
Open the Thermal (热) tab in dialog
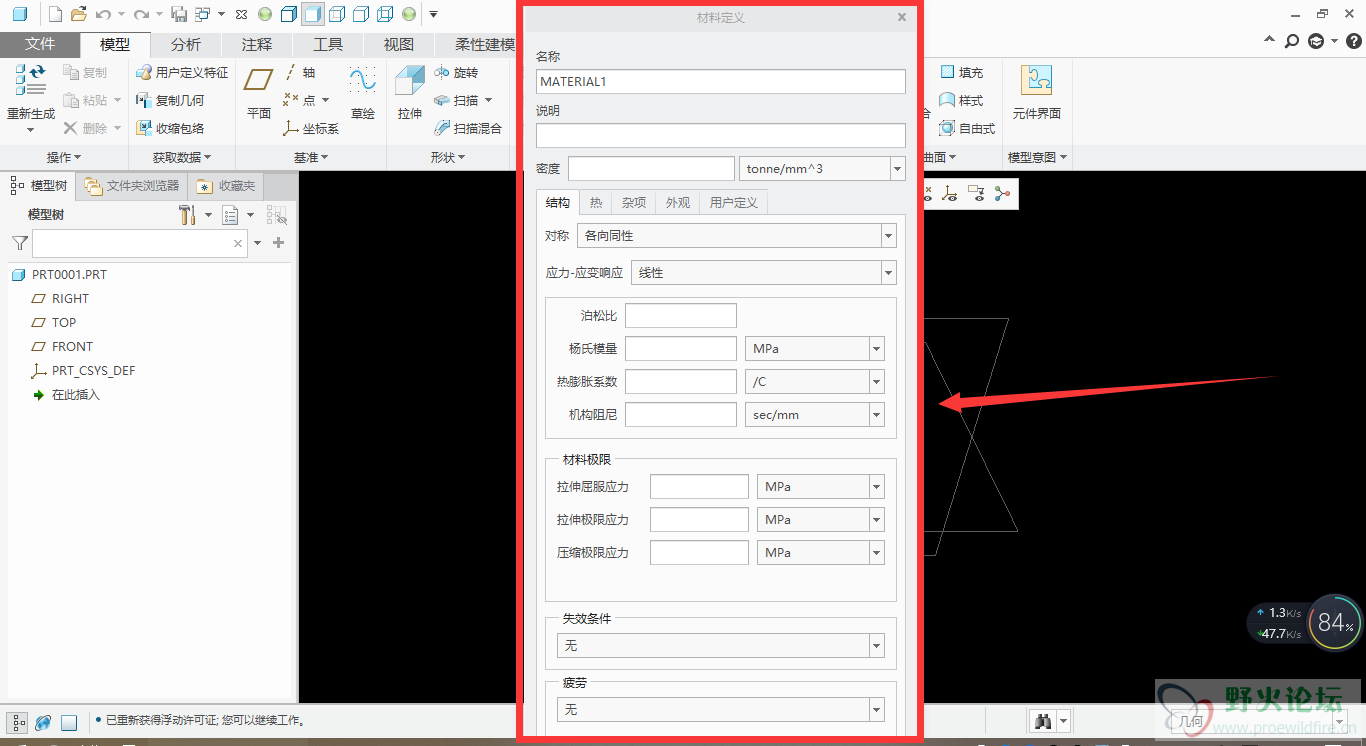(596, 203)
